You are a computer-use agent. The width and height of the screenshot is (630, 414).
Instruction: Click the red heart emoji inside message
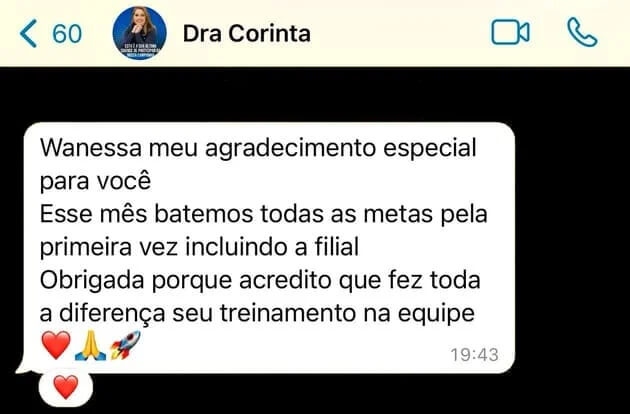pyautogui.click(x=56, y=345)
